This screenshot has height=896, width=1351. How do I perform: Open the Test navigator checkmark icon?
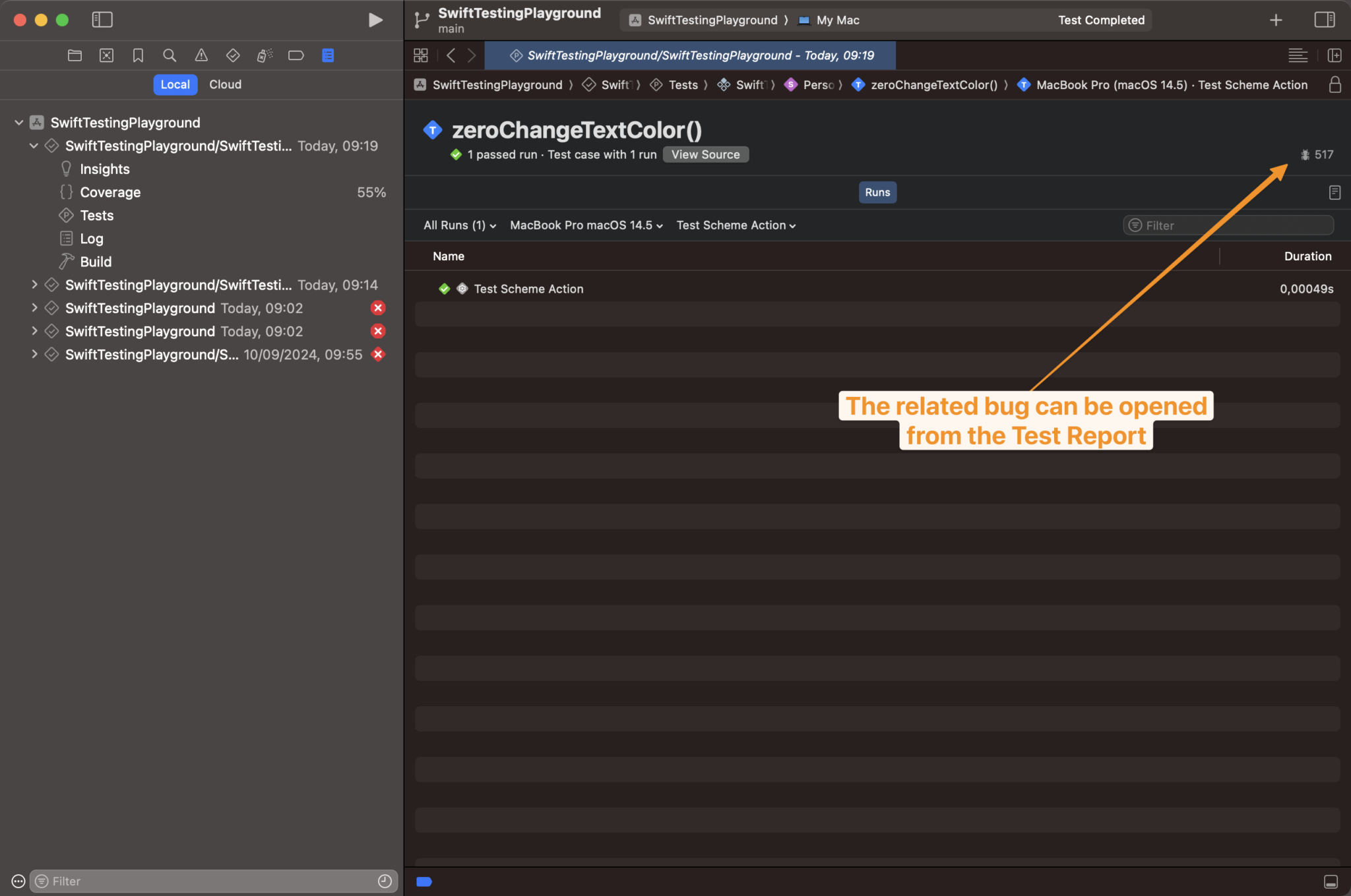[x=233, y=55]
